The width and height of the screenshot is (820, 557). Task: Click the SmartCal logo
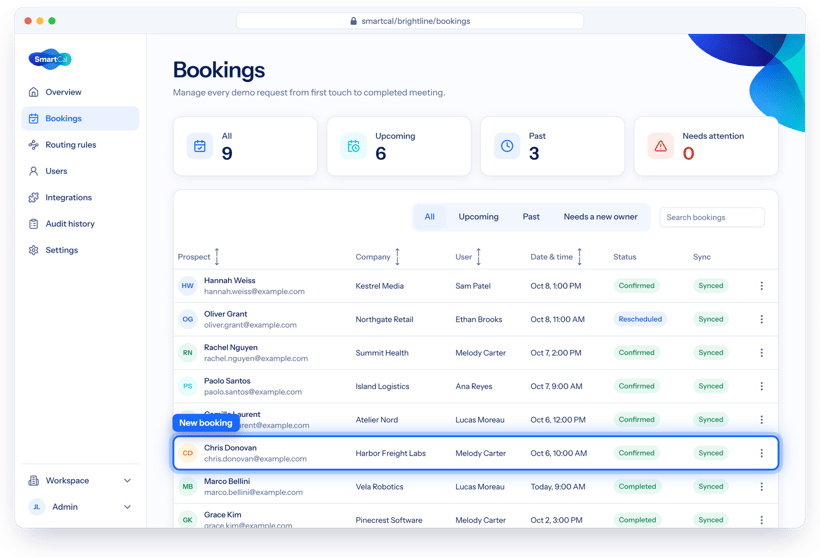[50, 59]
